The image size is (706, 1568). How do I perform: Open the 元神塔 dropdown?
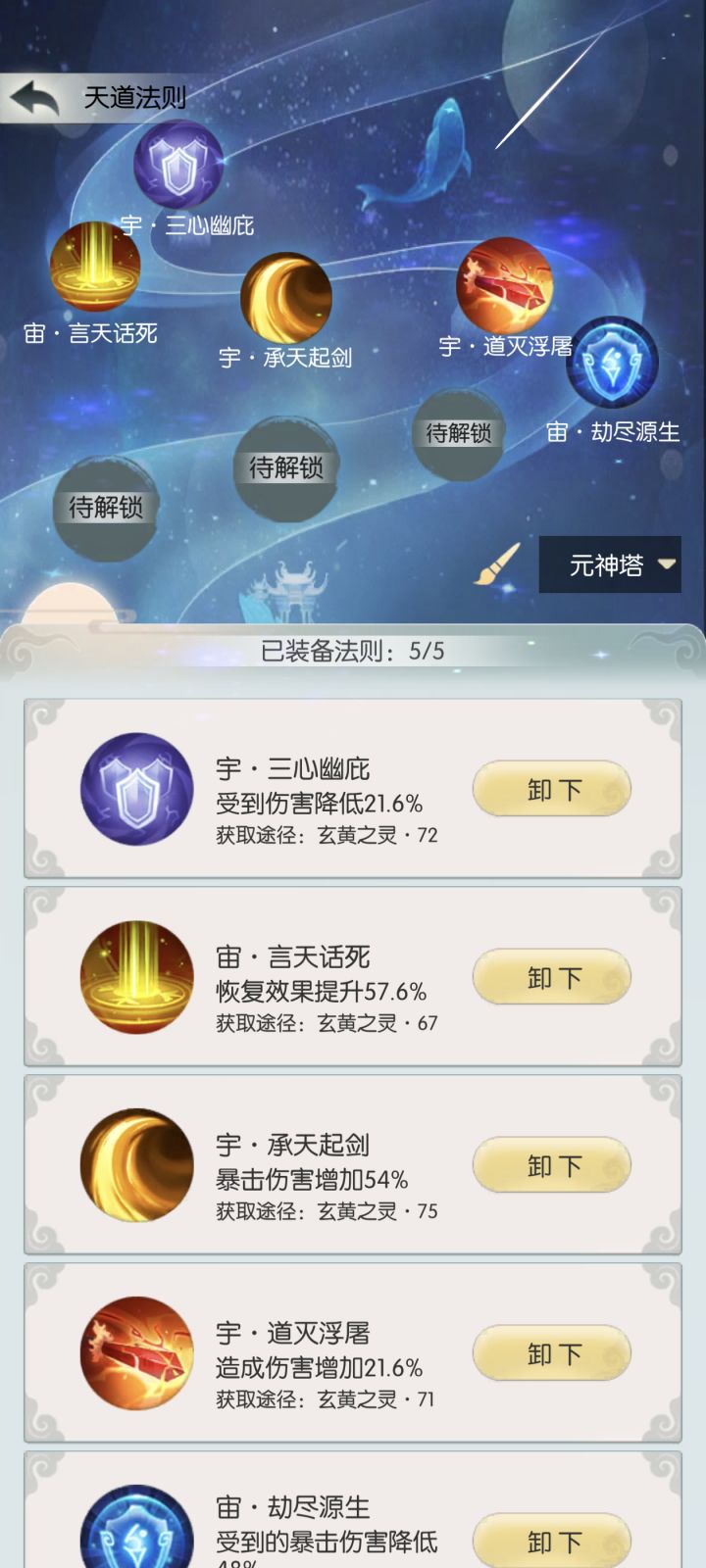coord(610,564)
